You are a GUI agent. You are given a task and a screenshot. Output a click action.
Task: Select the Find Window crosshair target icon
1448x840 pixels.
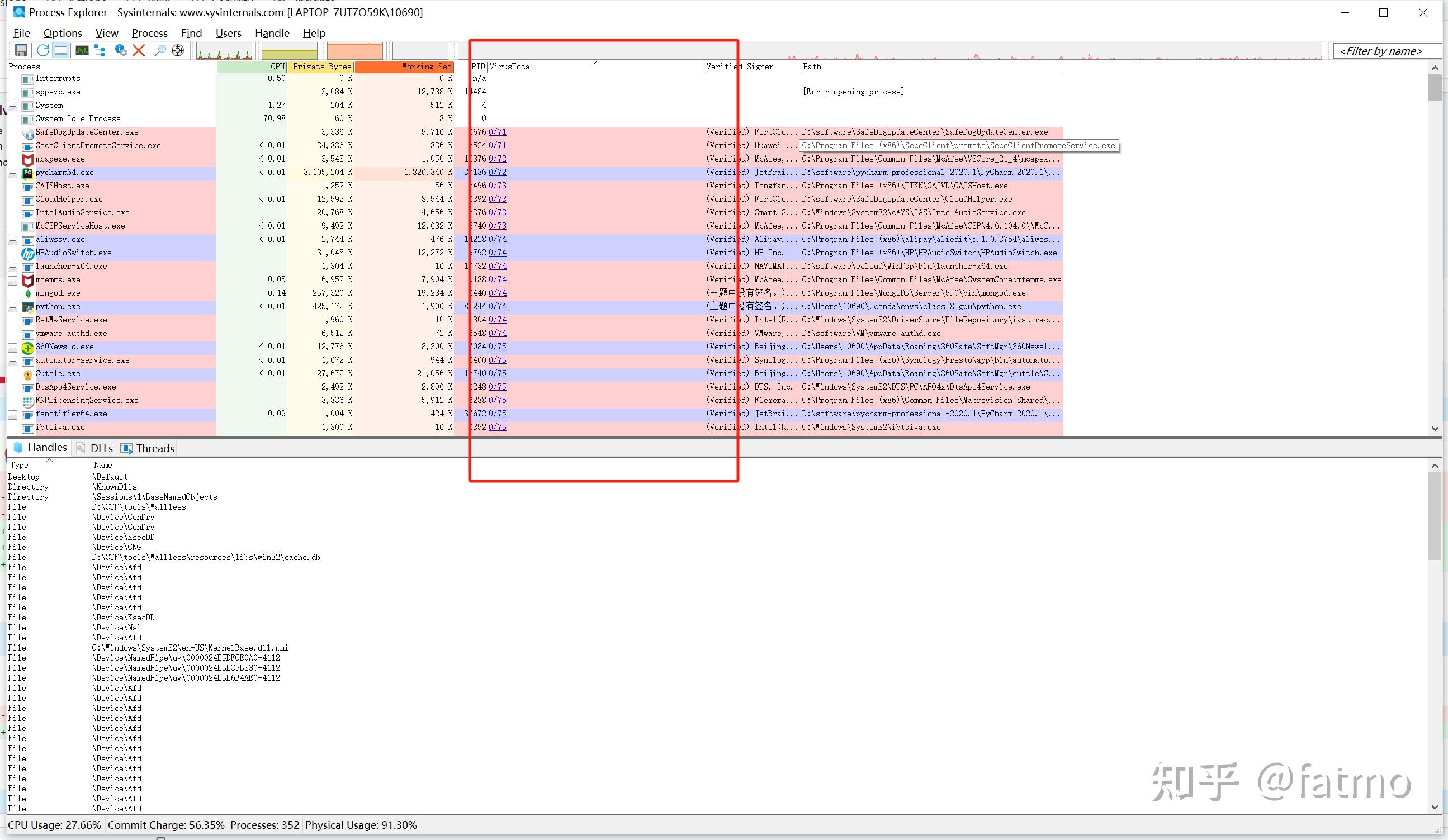[x=178, y=50]
